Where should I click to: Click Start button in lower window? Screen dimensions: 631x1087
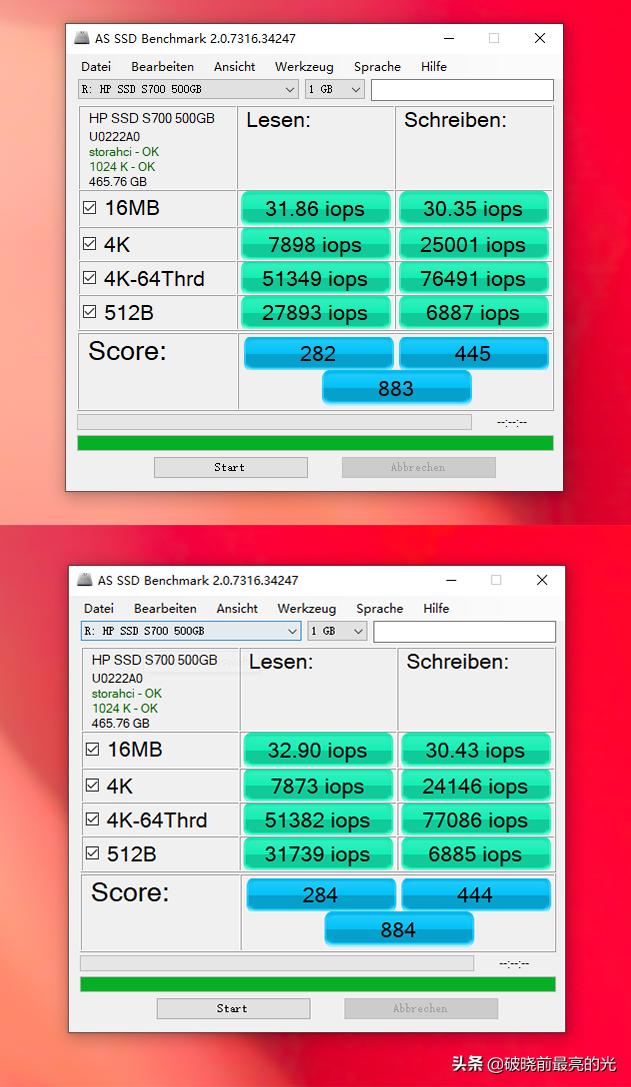click(x=233, y=1009)
